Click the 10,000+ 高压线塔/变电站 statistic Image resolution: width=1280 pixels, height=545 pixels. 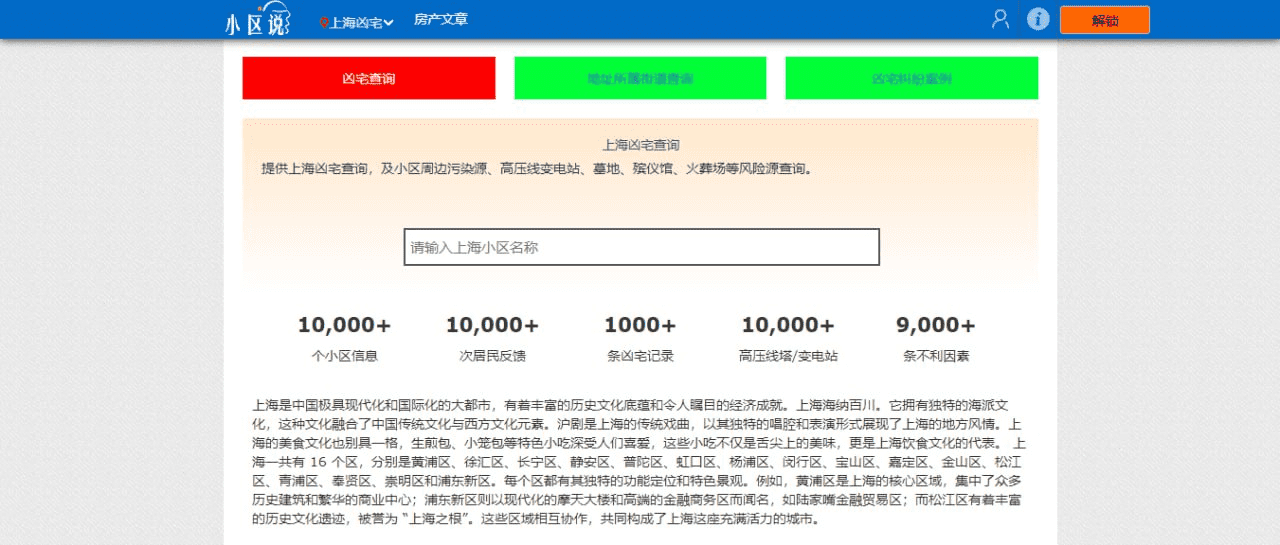point(788,338)
